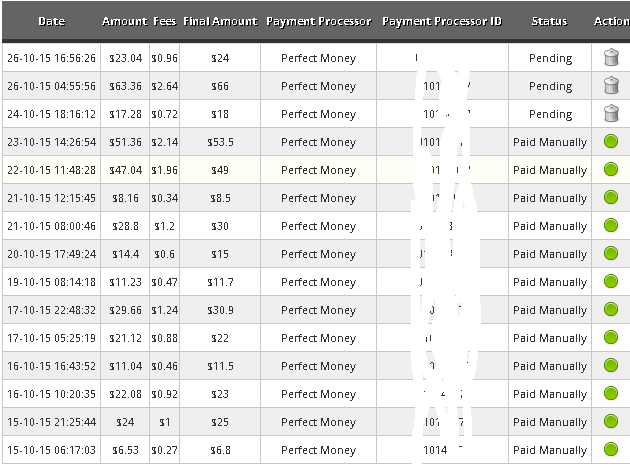Click the Pending status on $23.04 row
The height and width of the screenshot is (467, 630).
[550, 58]
